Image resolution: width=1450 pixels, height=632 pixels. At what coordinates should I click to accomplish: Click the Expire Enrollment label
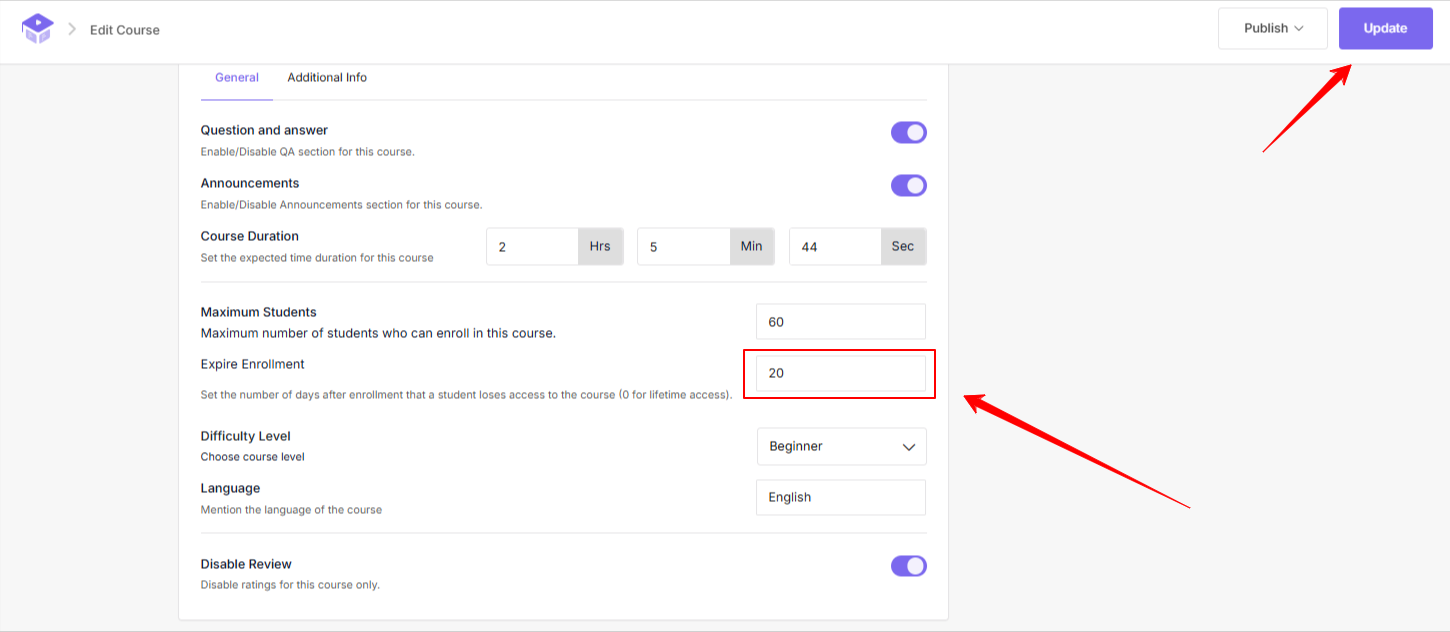pos(253,364)
